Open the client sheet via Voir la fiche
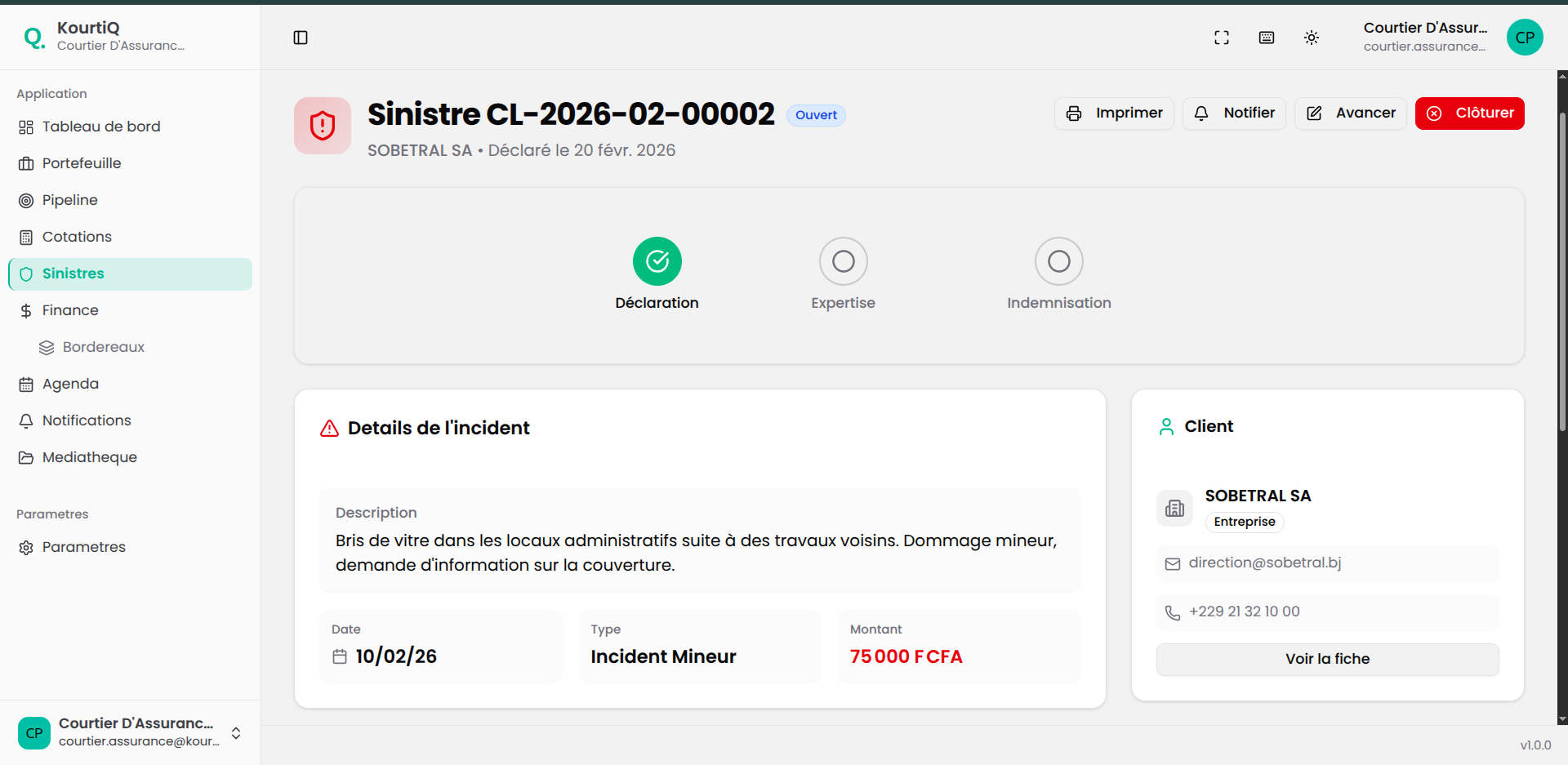 tap(1326, 659)
